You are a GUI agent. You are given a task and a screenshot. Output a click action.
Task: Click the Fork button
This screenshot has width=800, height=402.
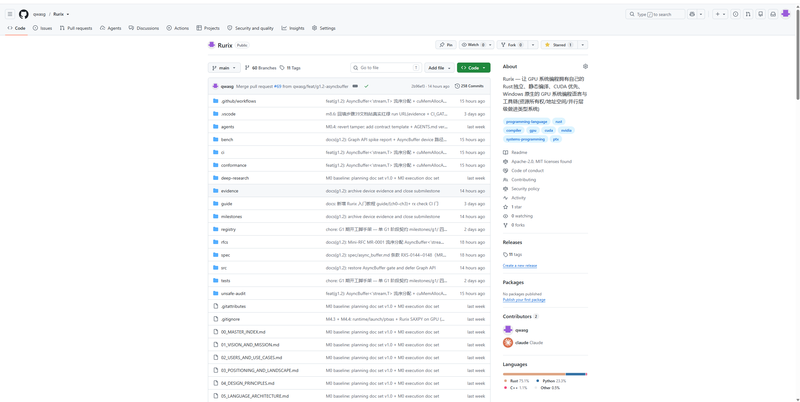tap(512, 45)
